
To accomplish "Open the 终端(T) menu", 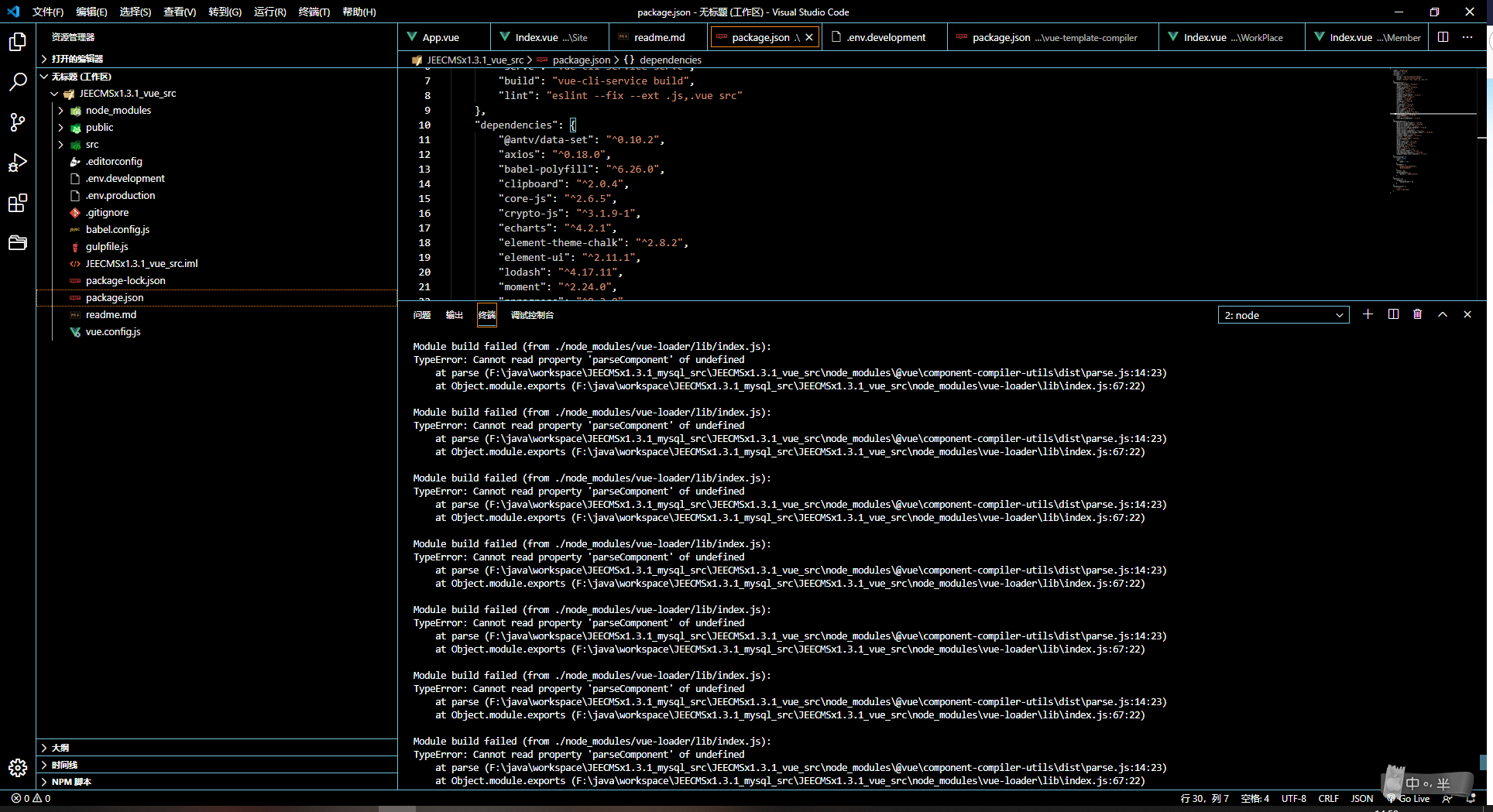I will tap(314, 12).
